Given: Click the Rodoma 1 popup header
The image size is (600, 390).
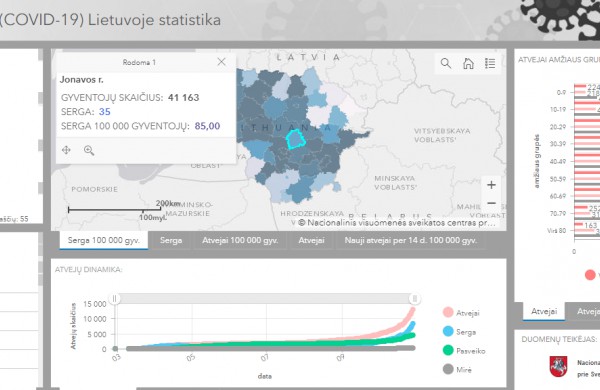Looking at the screenshot, I should click(139, 62).
